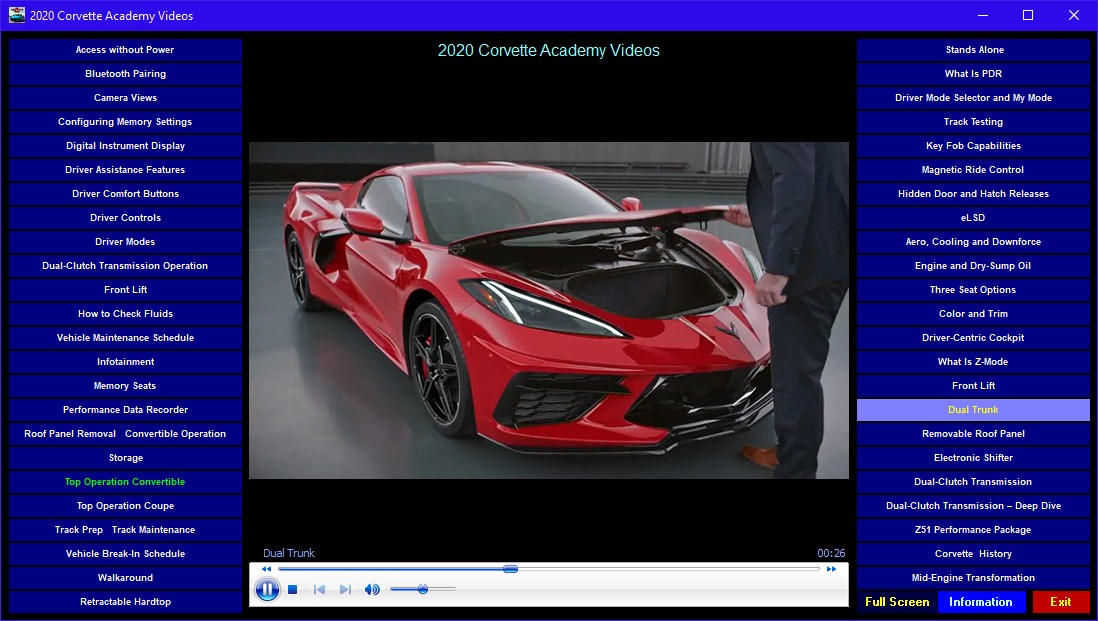This screenshot has height=621, width=1098.
Task: Pause the Dual Trunk video playback
Action: (267, 589)
